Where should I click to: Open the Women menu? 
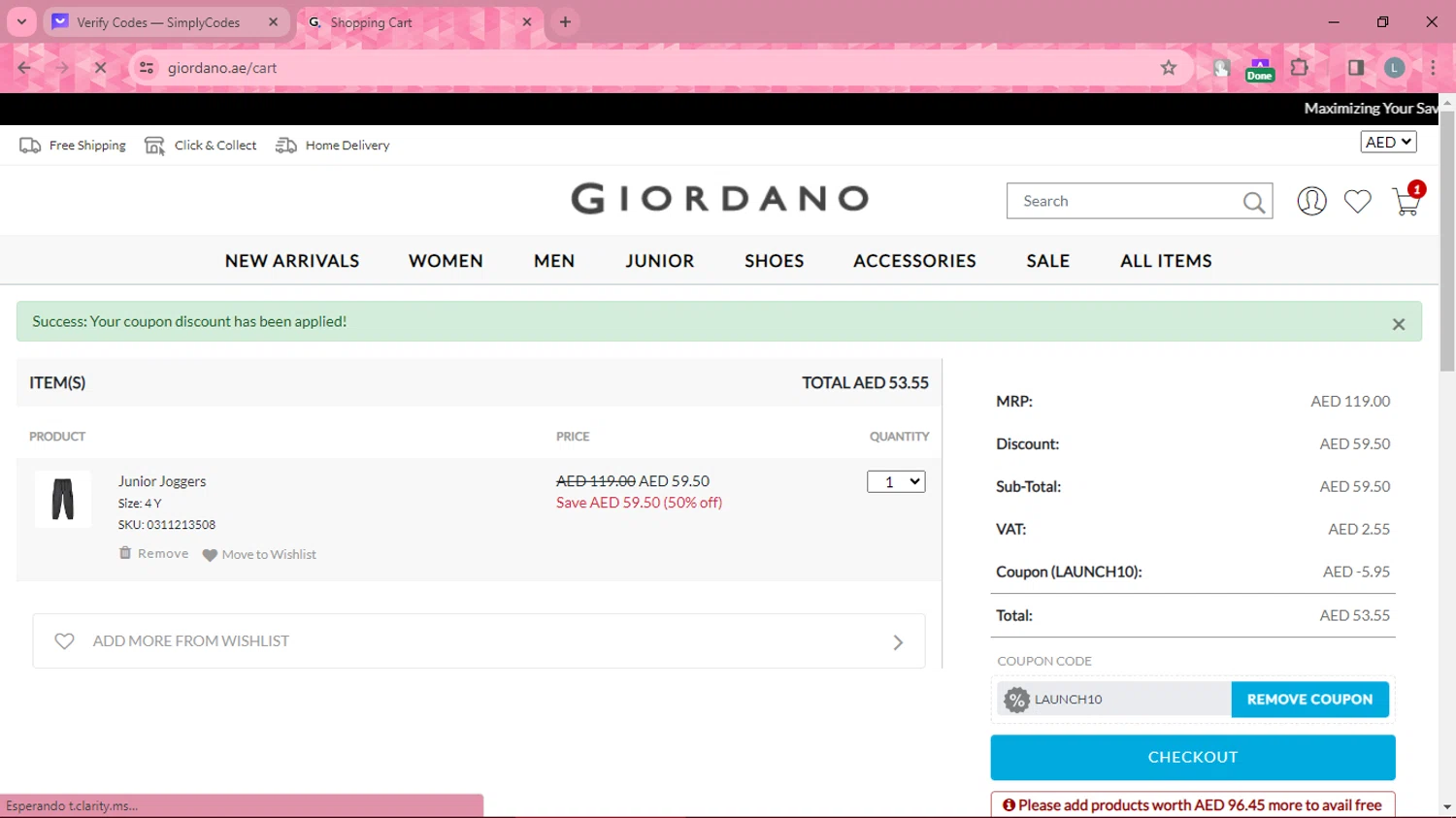click(x=446, y=261)
